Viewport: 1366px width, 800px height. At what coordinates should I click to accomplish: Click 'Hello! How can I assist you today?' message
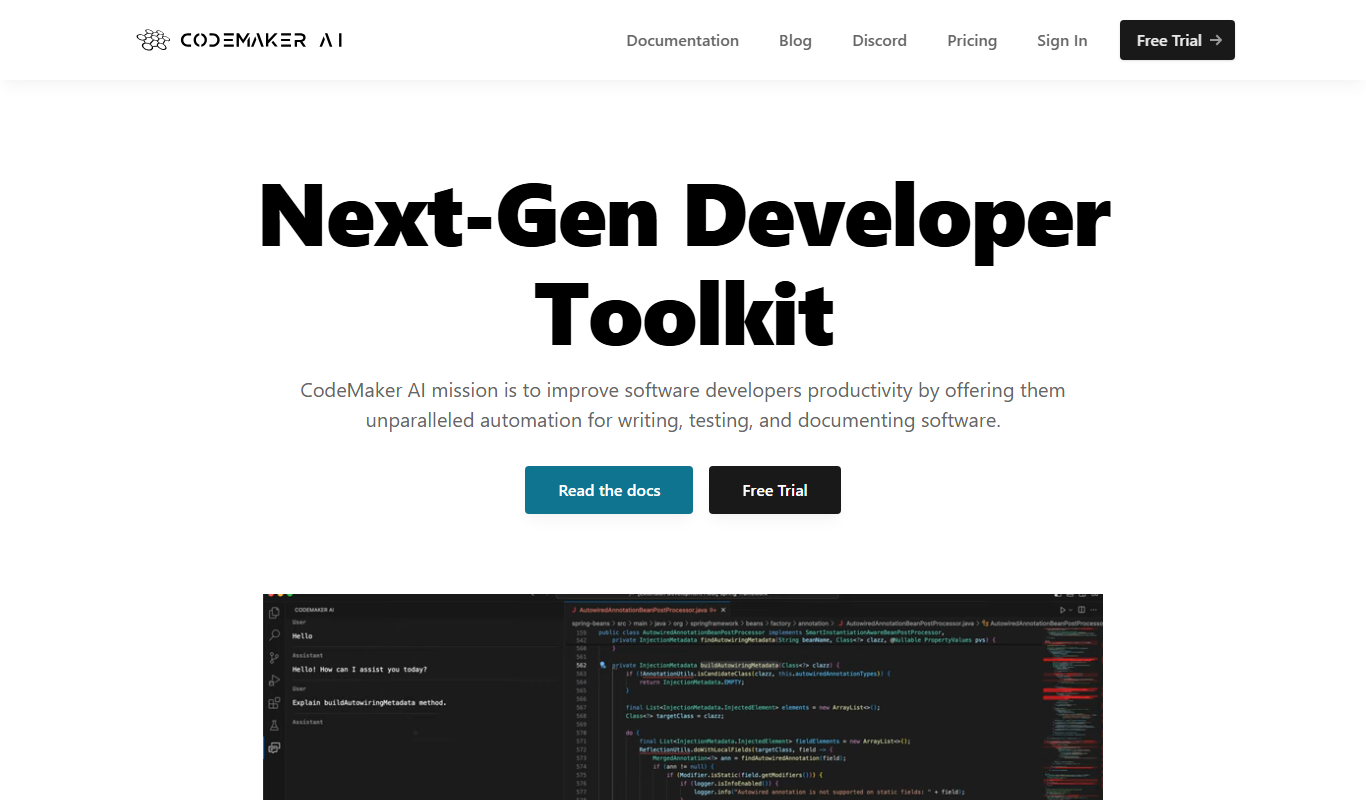point(359,669)
